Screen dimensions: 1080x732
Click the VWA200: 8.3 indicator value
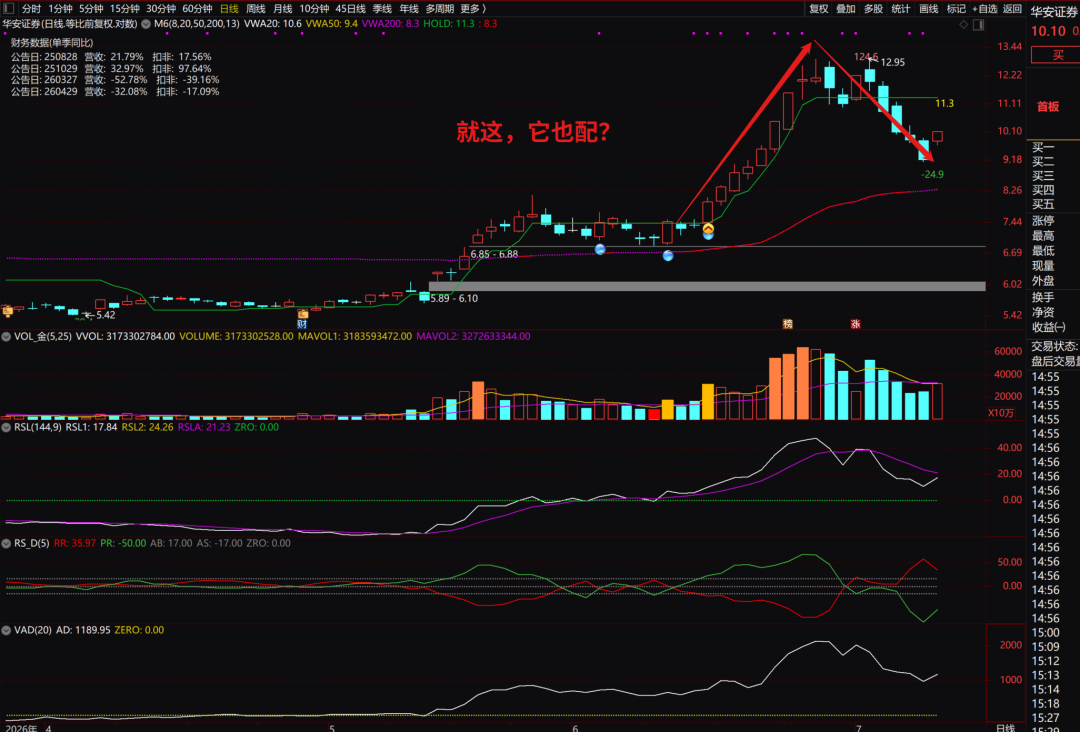point(391,24)
